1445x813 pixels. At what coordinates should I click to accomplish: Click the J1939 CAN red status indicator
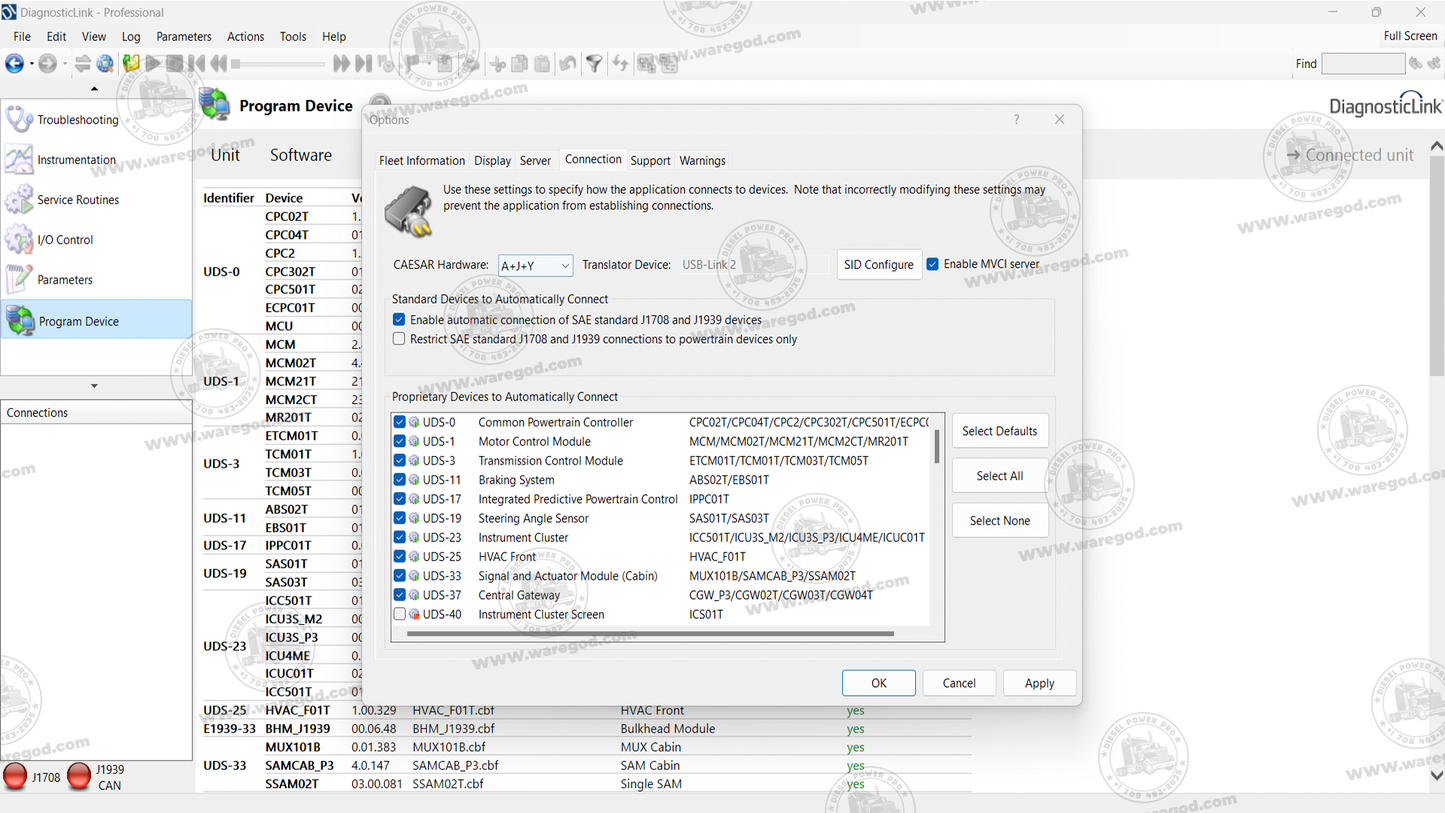(79, 776)
